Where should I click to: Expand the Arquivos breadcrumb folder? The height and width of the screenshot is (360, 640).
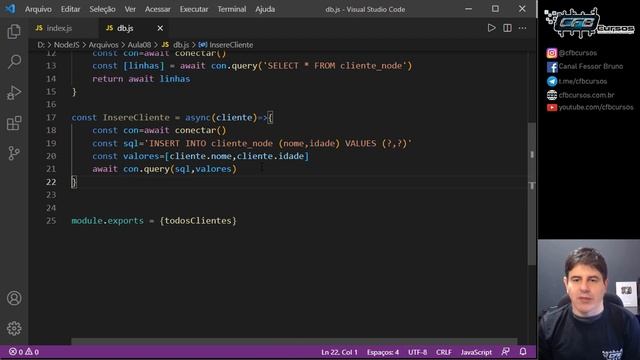pos(103,45)
